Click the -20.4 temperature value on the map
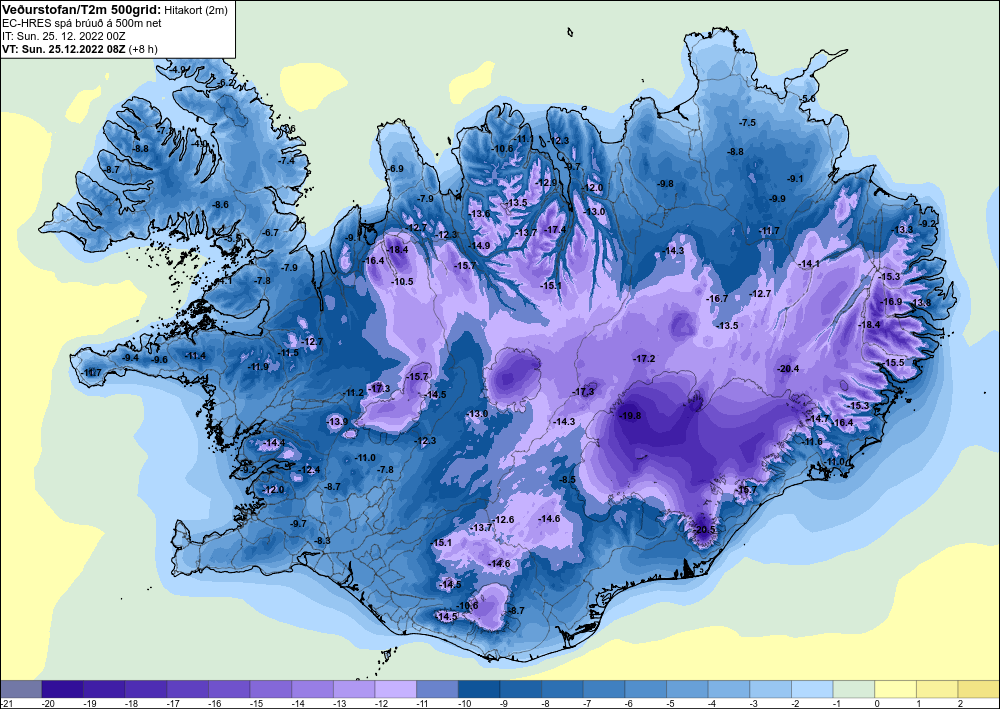This screenshot has width=1000, height=709. [788, 369]
